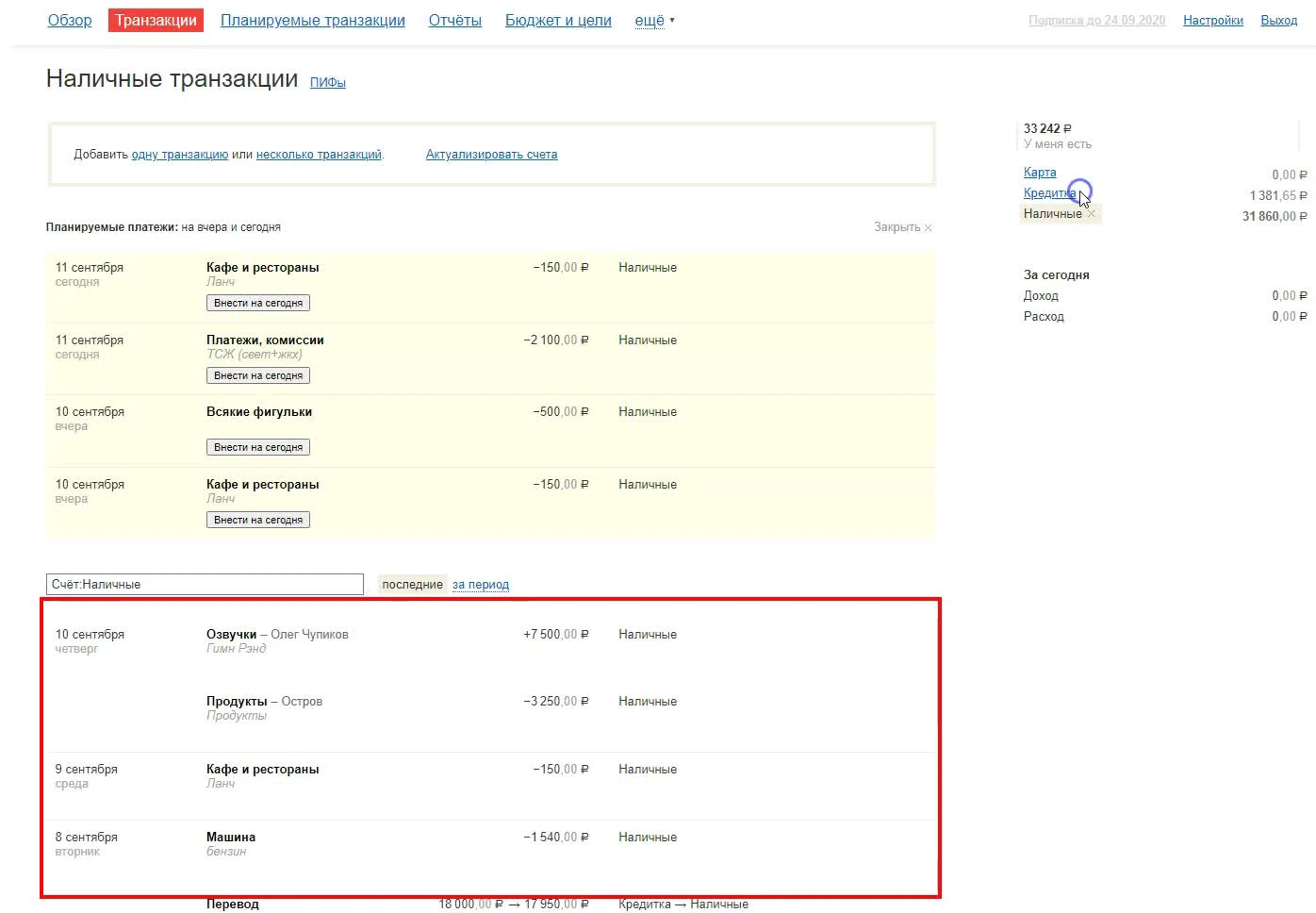This screenshot has height=913, width=1316.
Task: Click the −500,00 ₽ planned amount
Action: click(x=561, y=411)
